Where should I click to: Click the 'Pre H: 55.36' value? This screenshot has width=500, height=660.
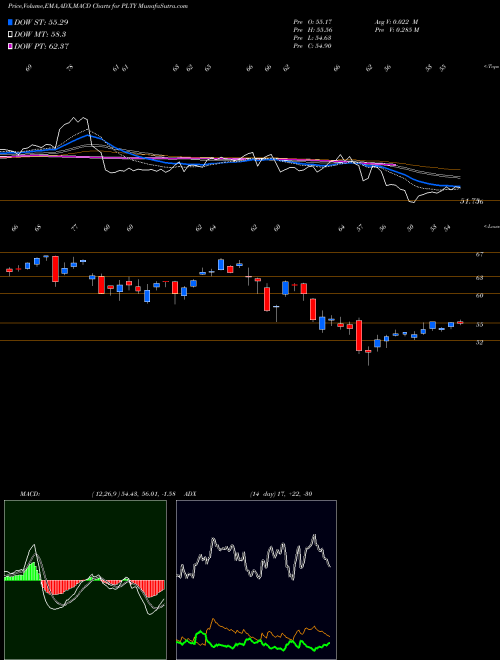pos(313,30)
